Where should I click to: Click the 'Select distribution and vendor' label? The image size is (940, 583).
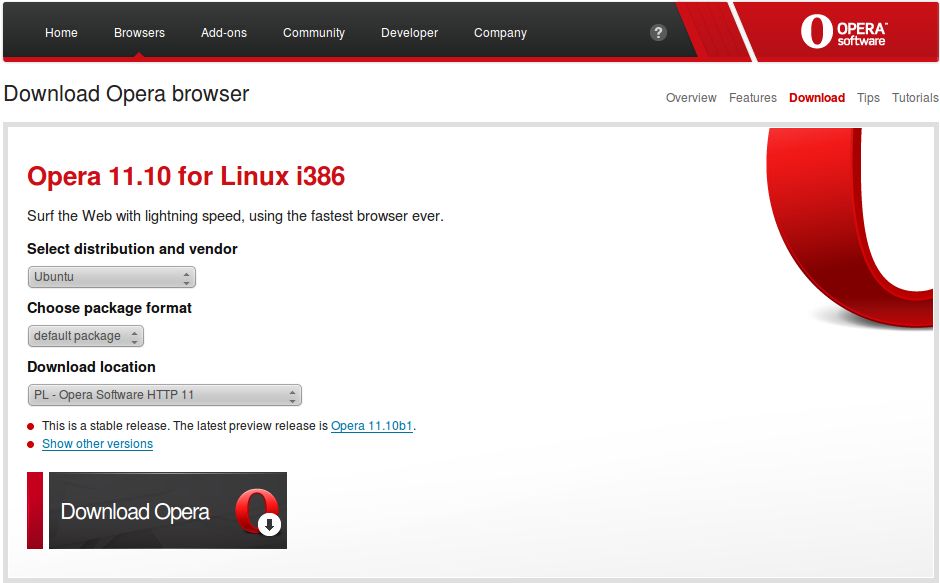coord(132,249)
